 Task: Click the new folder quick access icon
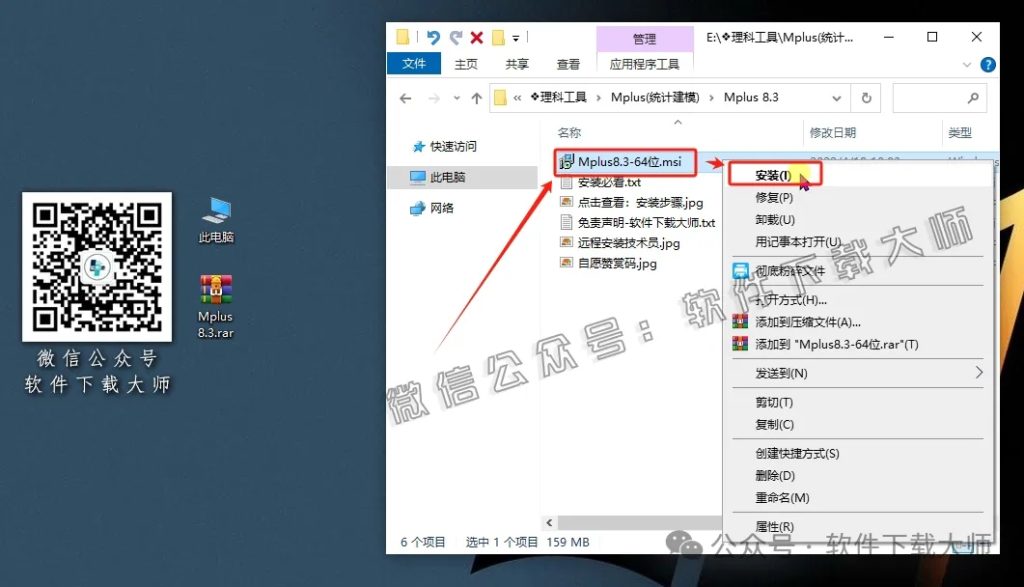point(498,37)
